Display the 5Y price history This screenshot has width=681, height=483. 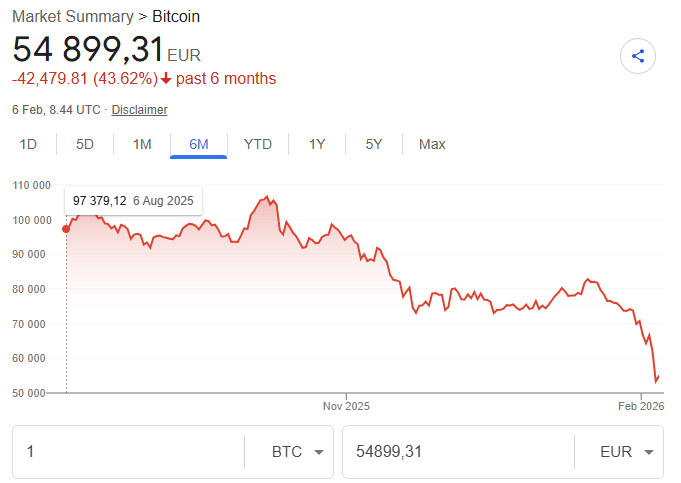tap(374, 144)
